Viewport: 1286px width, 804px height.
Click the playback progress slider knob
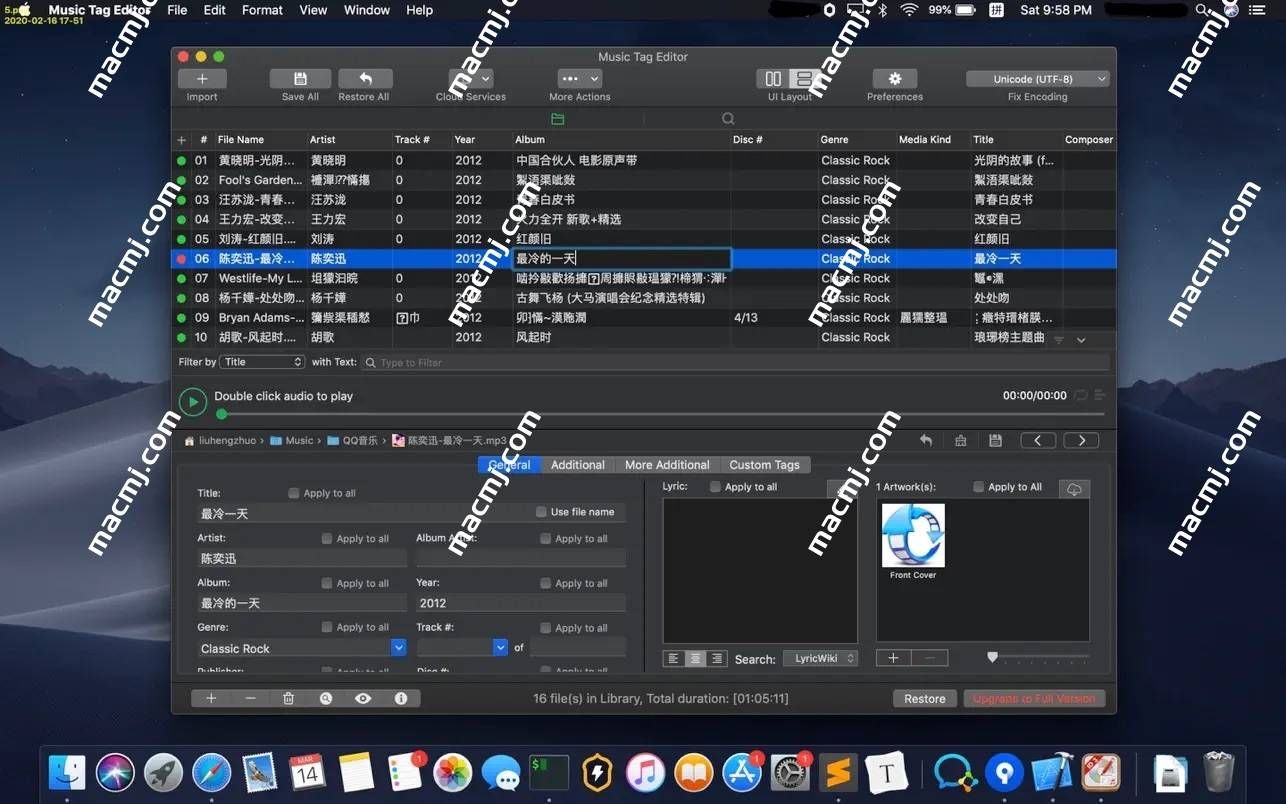tap(221, 414)
